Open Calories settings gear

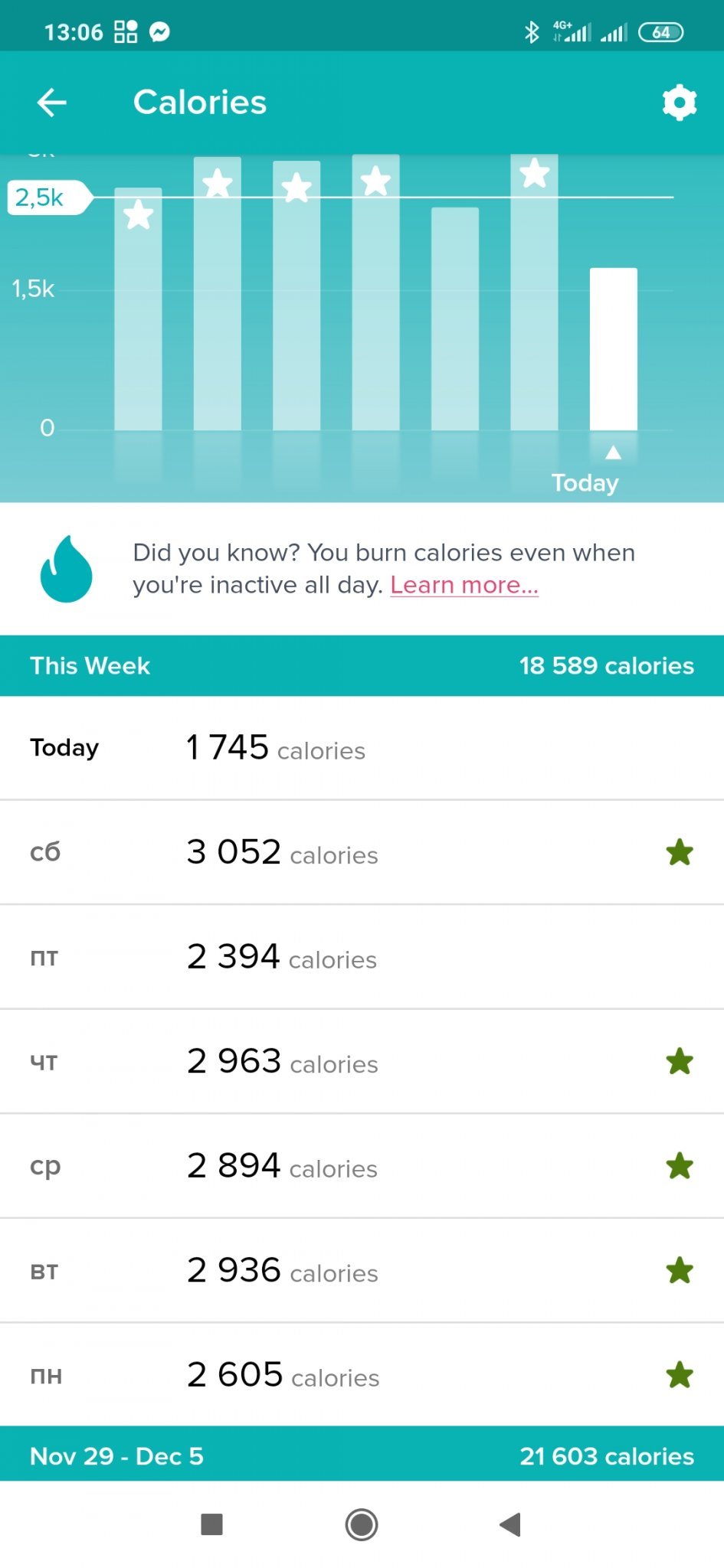coord(679,103)
